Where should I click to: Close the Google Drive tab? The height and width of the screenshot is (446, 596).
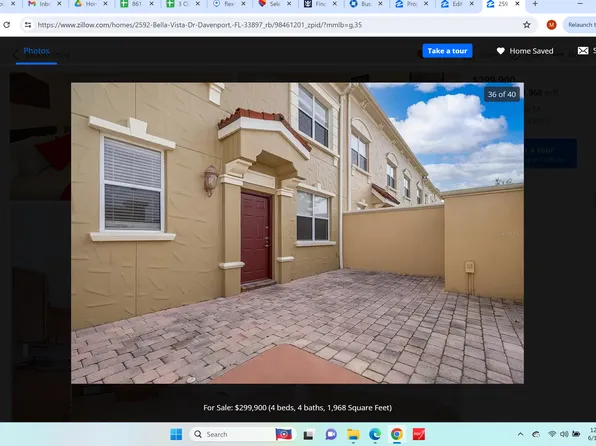tap(105, 3)
